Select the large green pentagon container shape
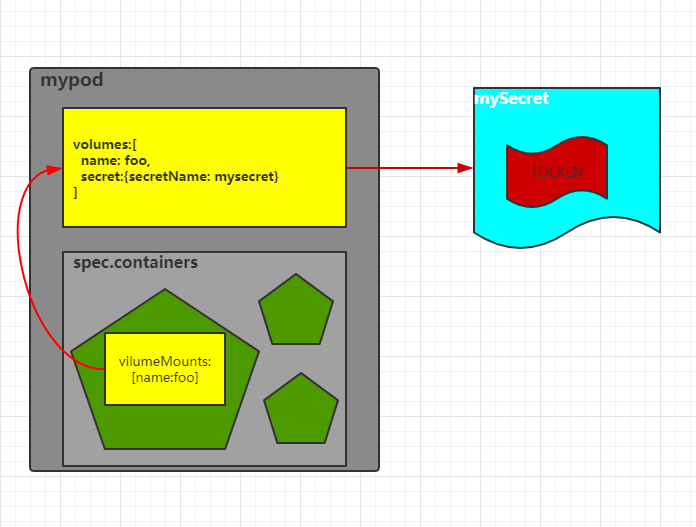Viewport: 696px width, 527px height. (x=165, y=425)
